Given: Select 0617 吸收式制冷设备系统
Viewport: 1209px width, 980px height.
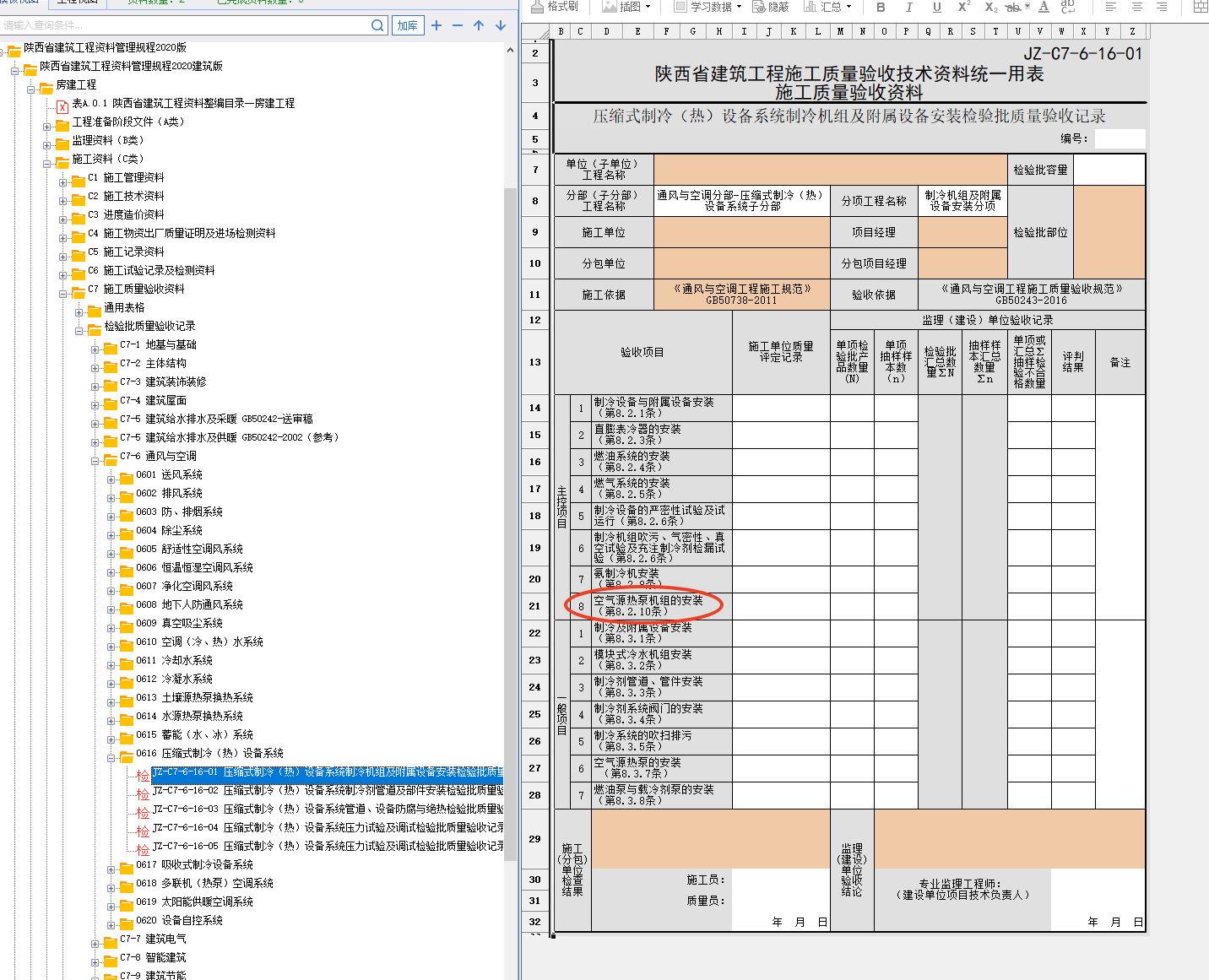Looking at the screenshot, I should (x=194, y=864).
